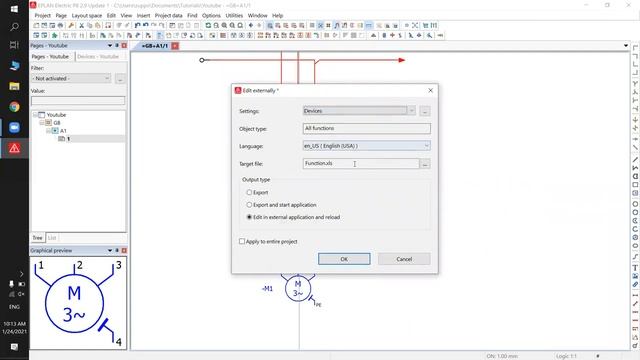The width and height of the screenshot is (640, 360).
Task: Click the Undo arrow icon
Action: 138,25
